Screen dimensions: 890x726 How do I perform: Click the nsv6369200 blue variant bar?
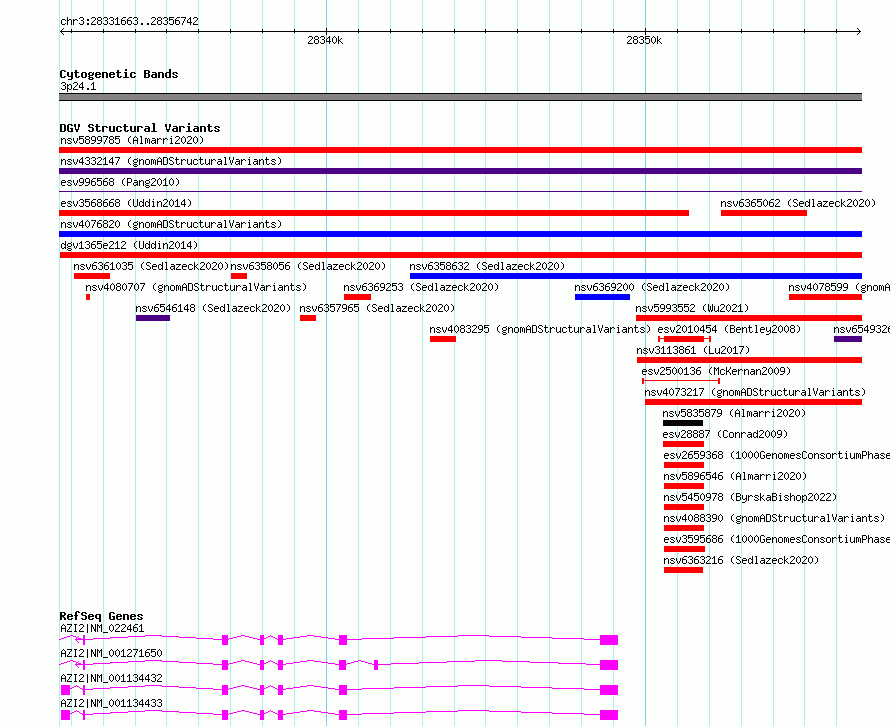point(602,297)
